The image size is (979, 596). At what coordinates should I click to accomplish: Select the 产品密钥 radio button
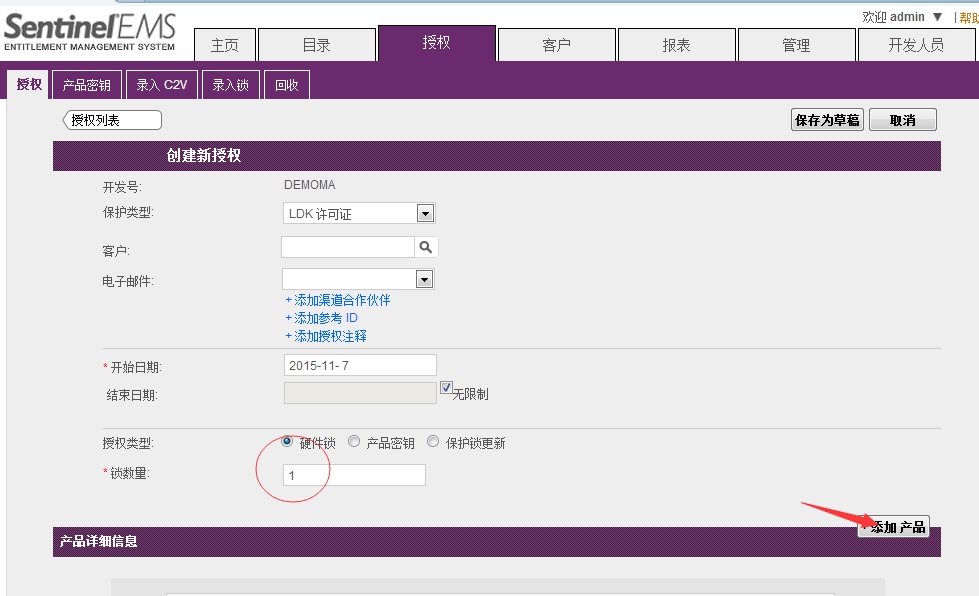tap(354, 442)
